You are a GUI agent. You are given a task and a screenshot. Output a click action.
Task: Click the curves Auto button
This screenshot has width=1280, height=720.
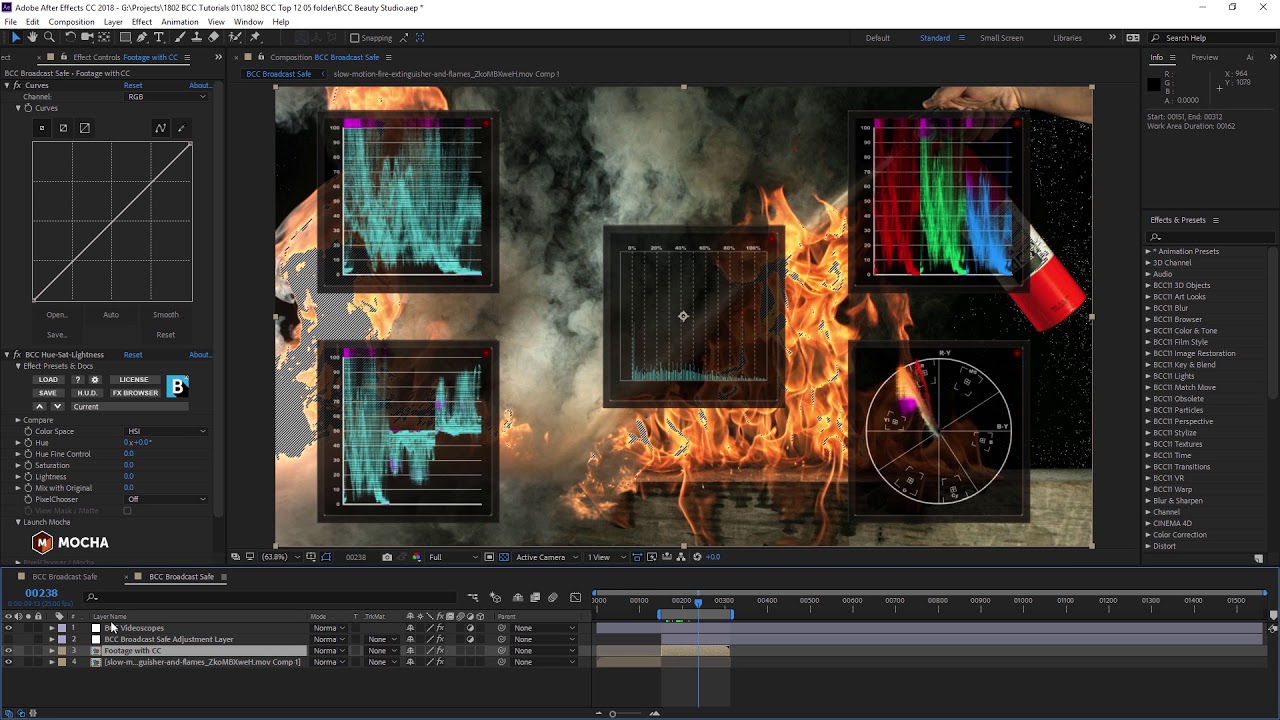[x=111, y=315]
